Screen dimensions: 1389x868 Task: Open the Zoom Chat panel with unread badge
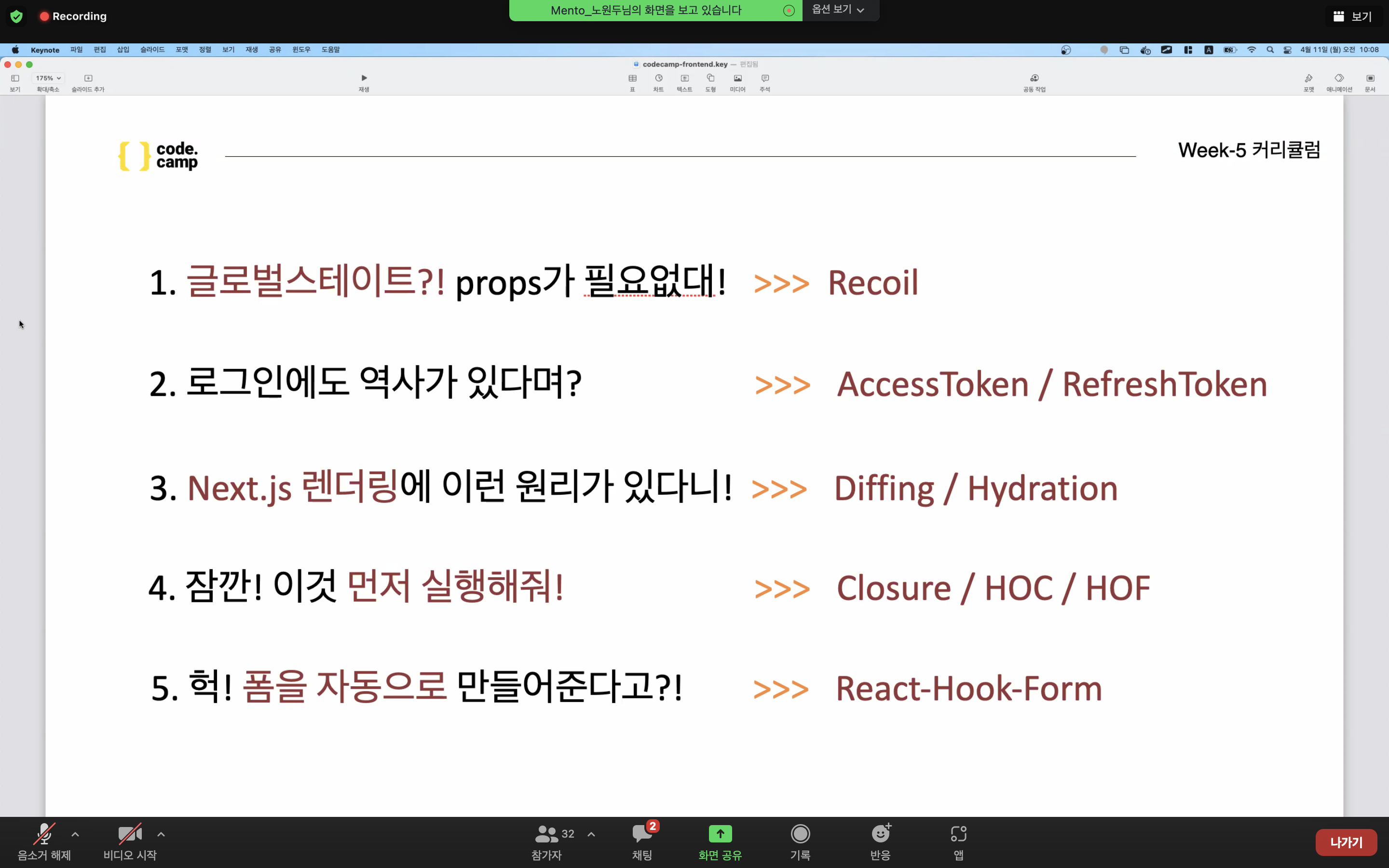642,834
